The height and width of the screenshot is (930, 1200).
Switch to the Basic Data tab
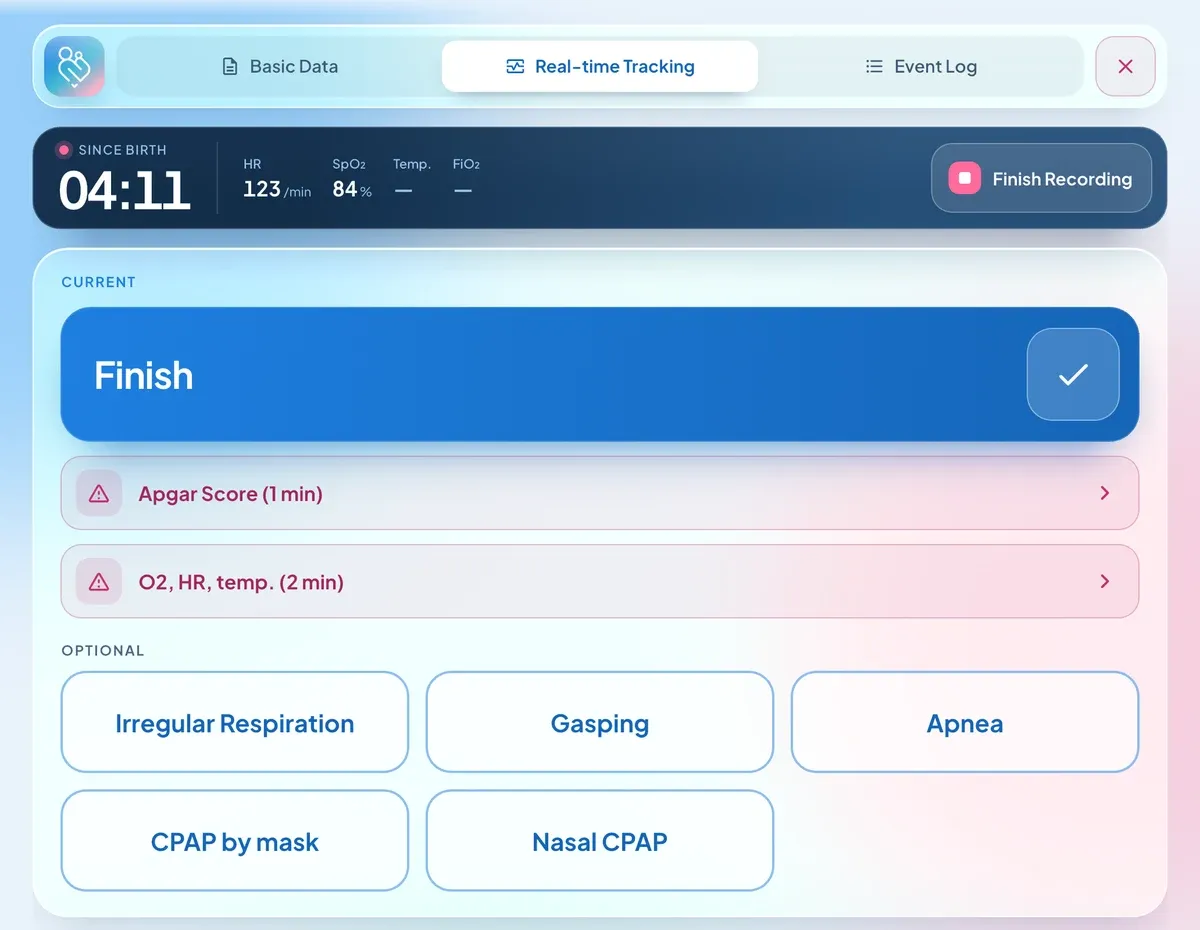click(279, 67)
